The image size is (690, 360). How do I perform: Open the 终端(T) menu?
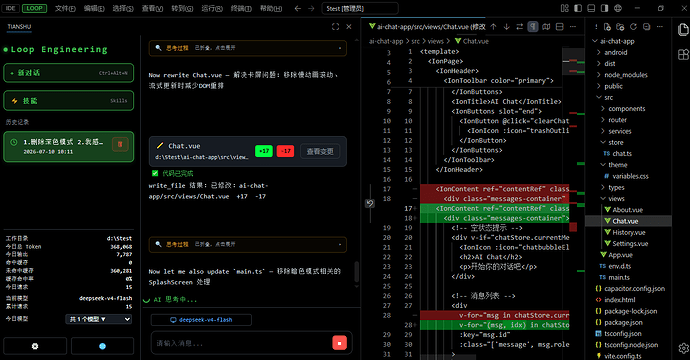(x=241, y=8)
